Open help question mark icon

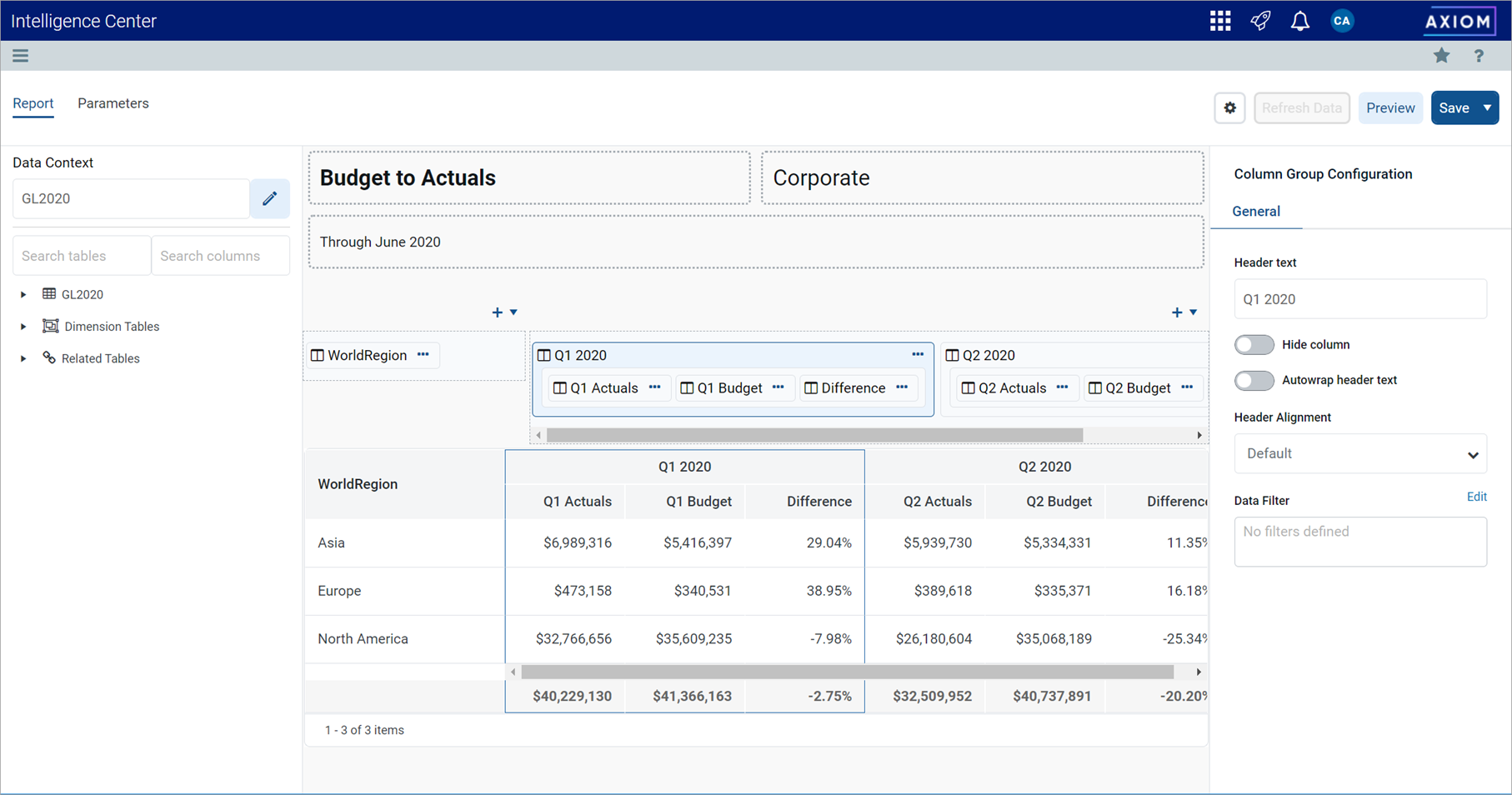(1479, 56)
